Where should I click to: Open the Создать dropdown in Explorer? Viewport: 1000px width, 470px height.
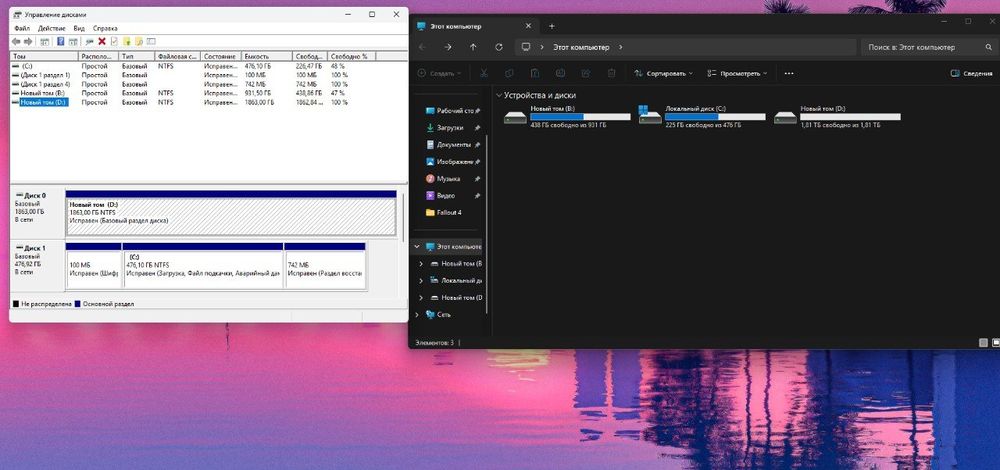tap(439, 73)
